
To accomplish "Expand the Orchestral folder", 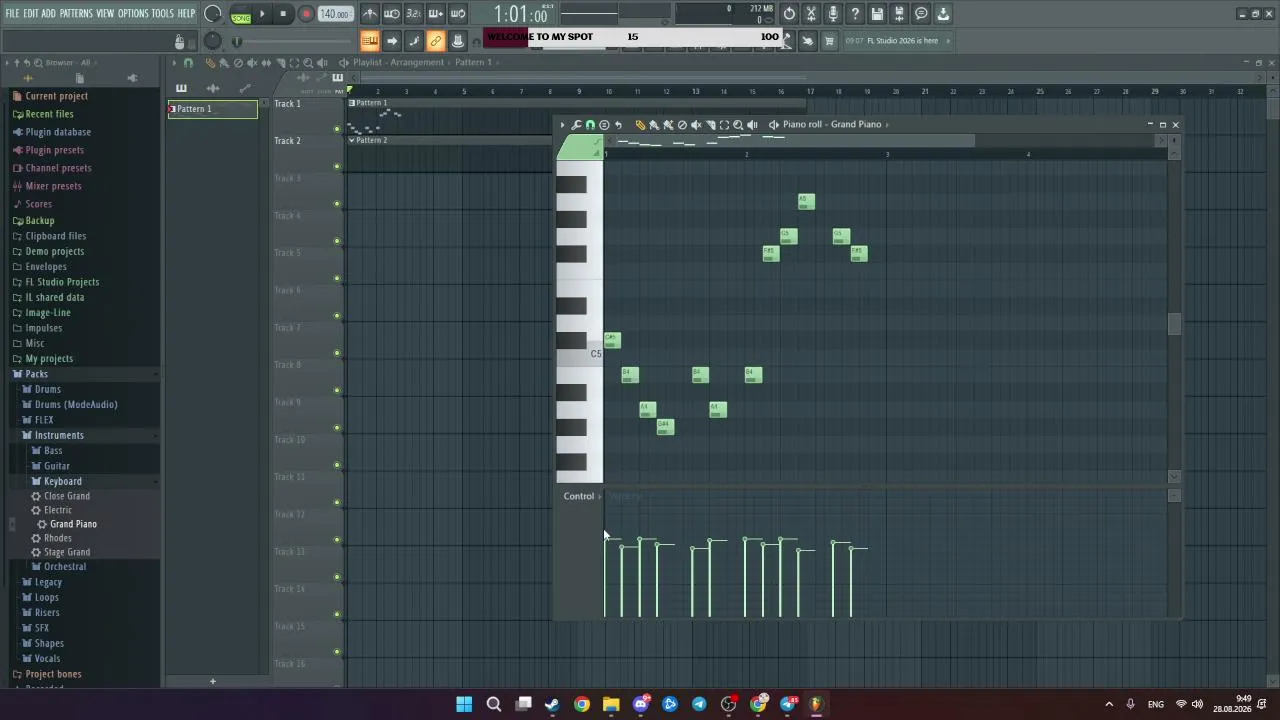I will (x=64, y=567).
